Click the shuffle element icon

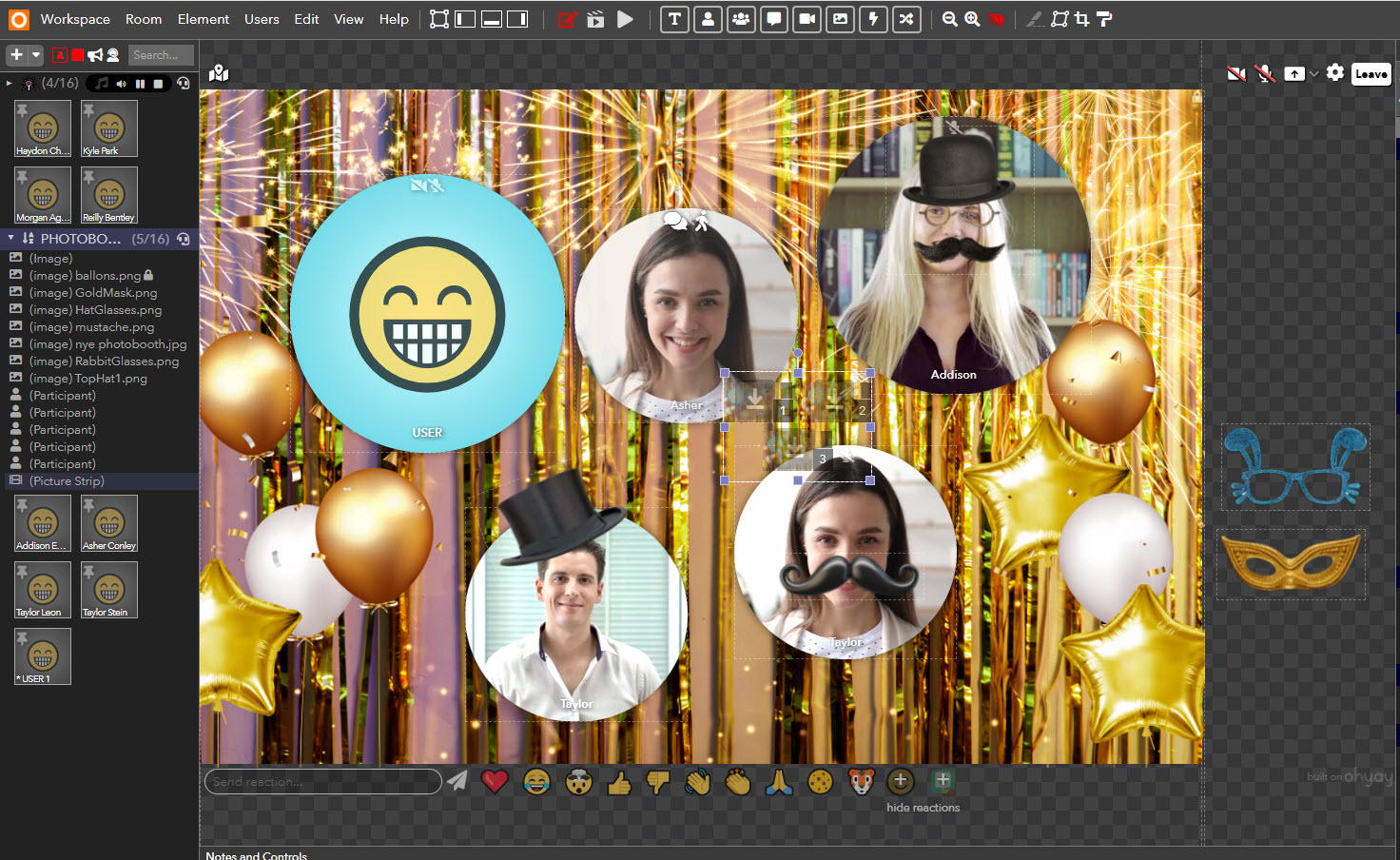coord(906,19)
